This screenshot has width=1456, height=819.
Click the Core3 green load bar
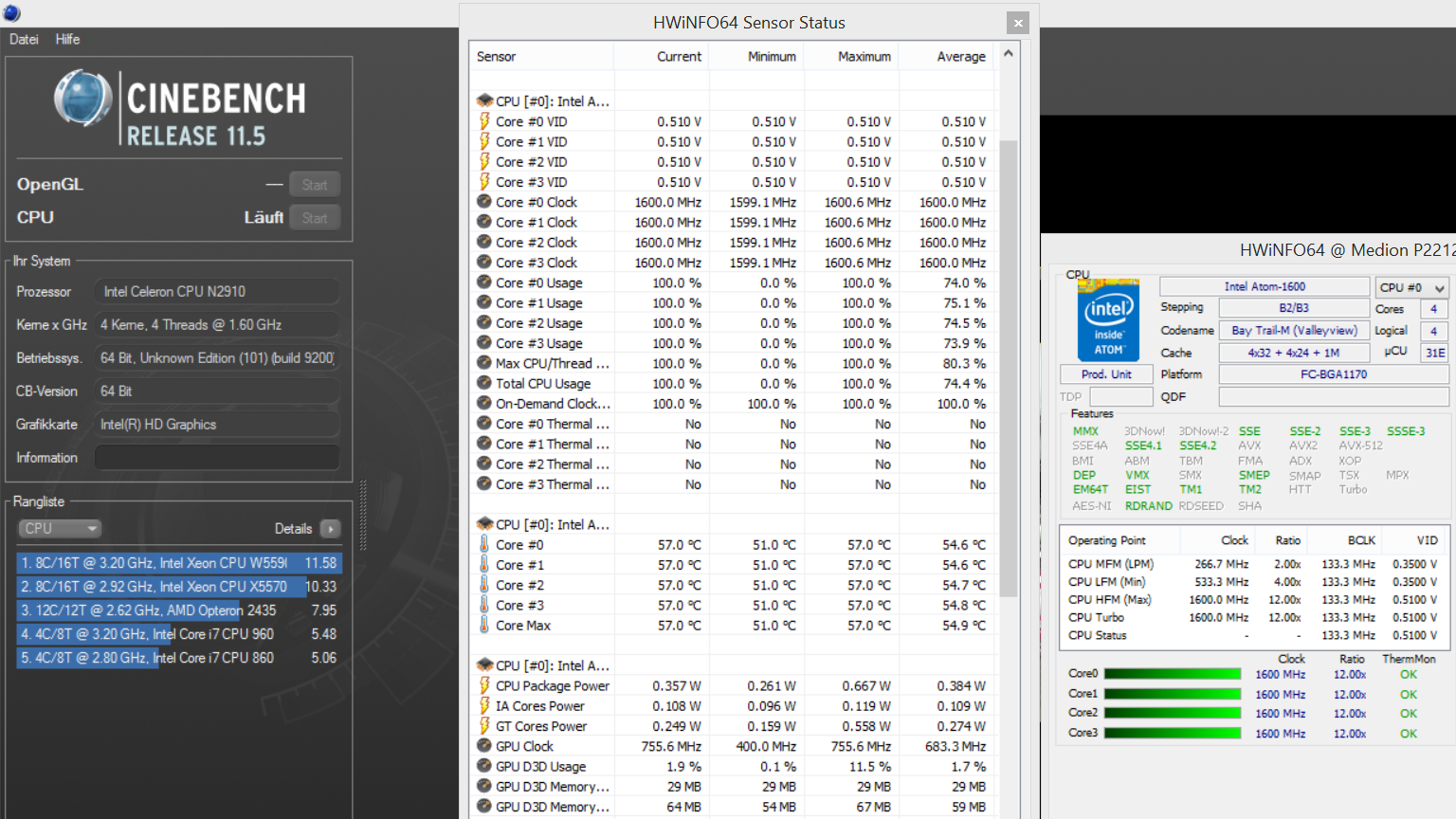point(1173,733)
